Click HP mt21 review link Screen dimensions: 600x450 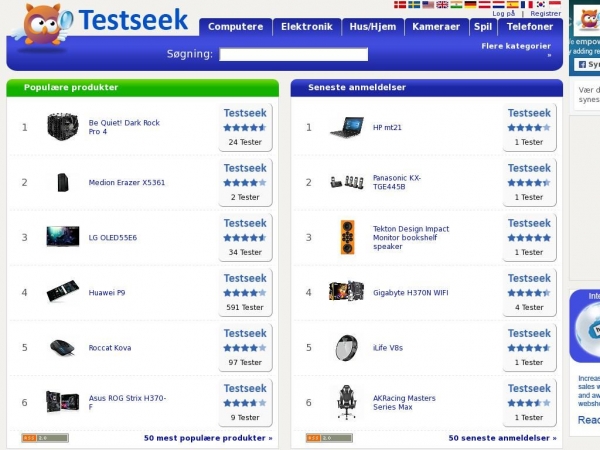(387, 127)
